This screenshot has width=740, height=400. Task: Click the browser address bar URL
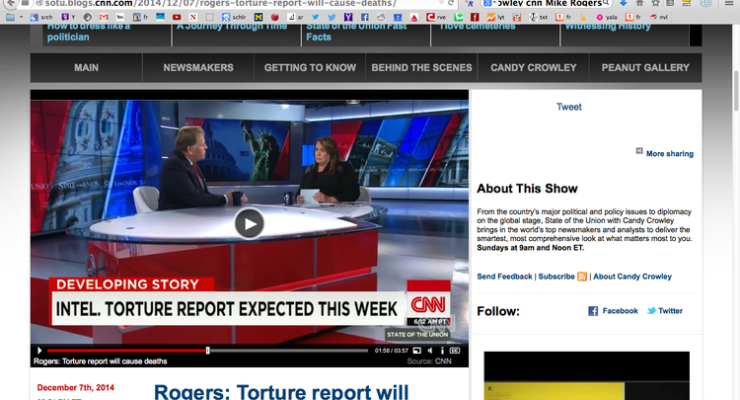coord(221,3)
